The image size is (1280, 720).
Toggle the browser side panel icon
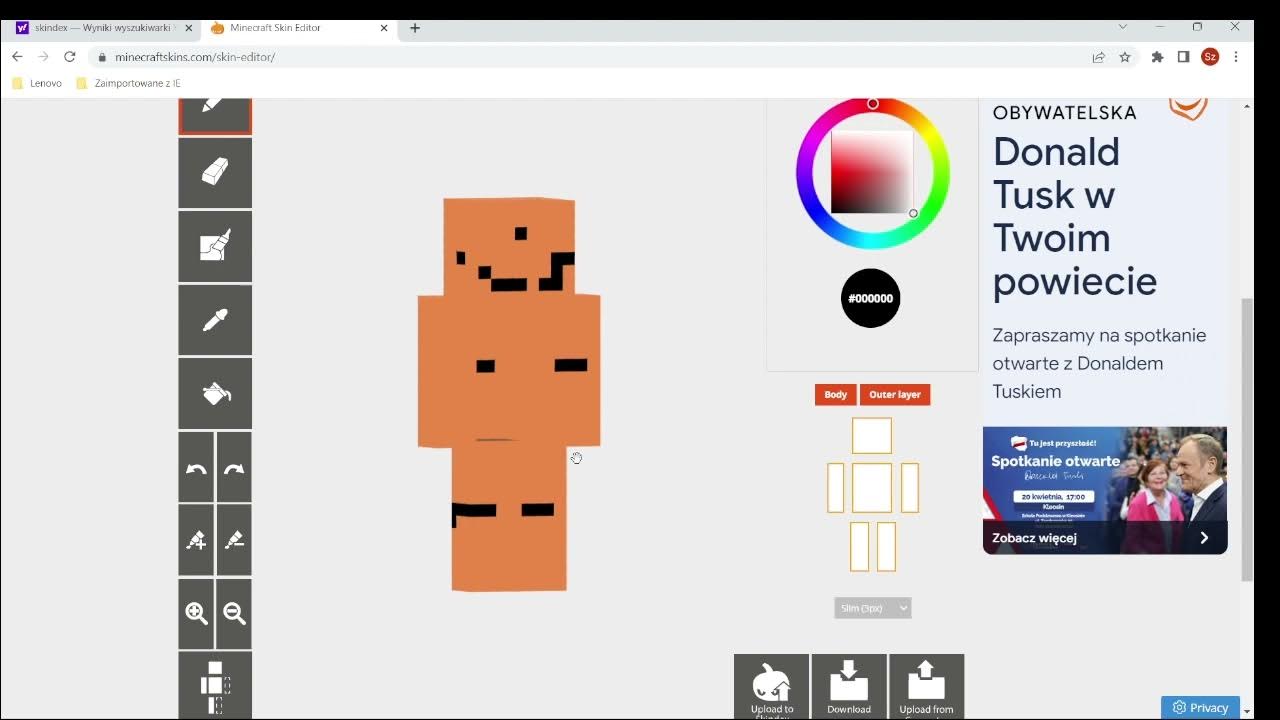pyautogui.click(x=1183, y=57)
